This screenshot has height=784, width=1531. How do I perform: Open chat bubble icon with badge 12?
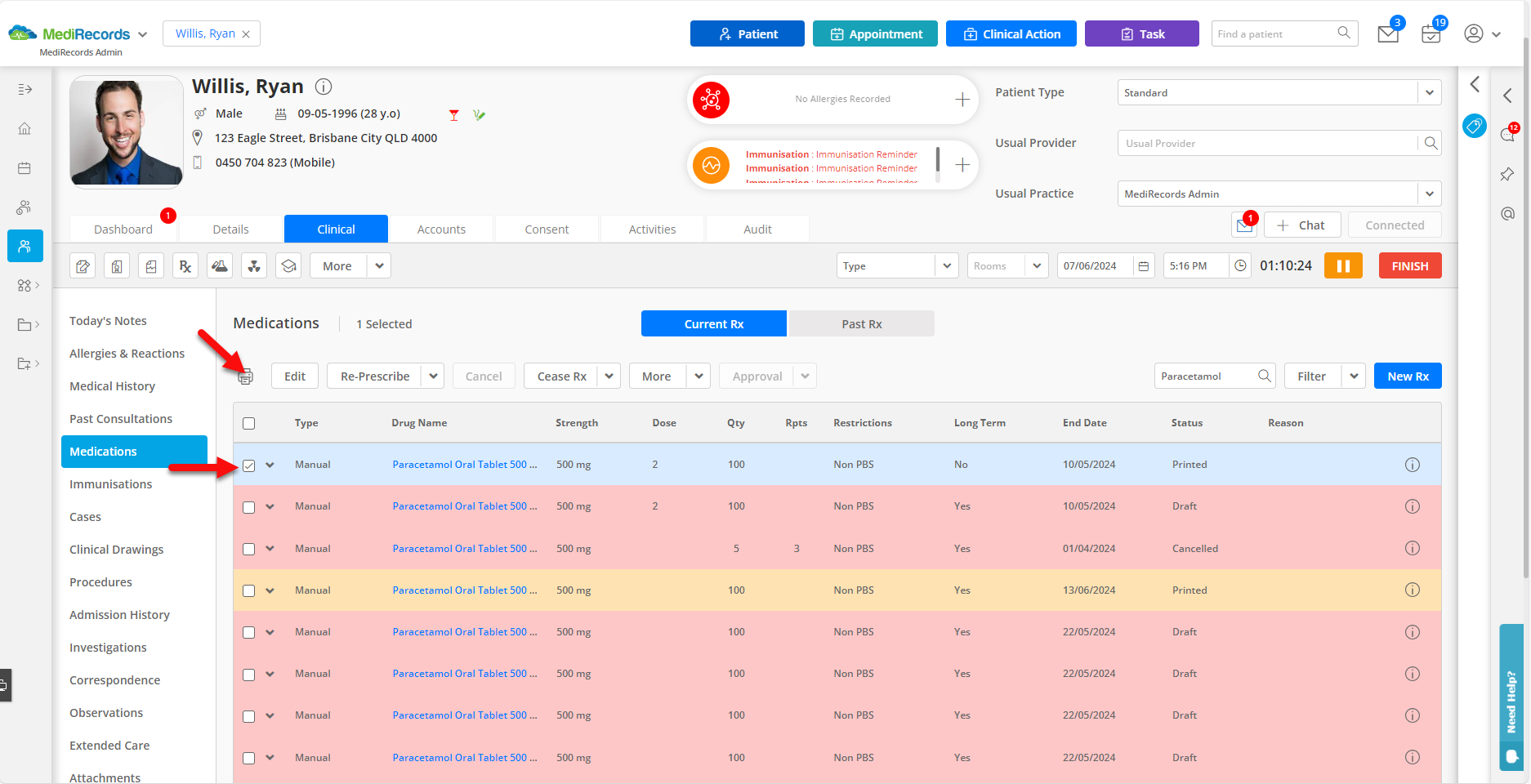coord(1507,135)
